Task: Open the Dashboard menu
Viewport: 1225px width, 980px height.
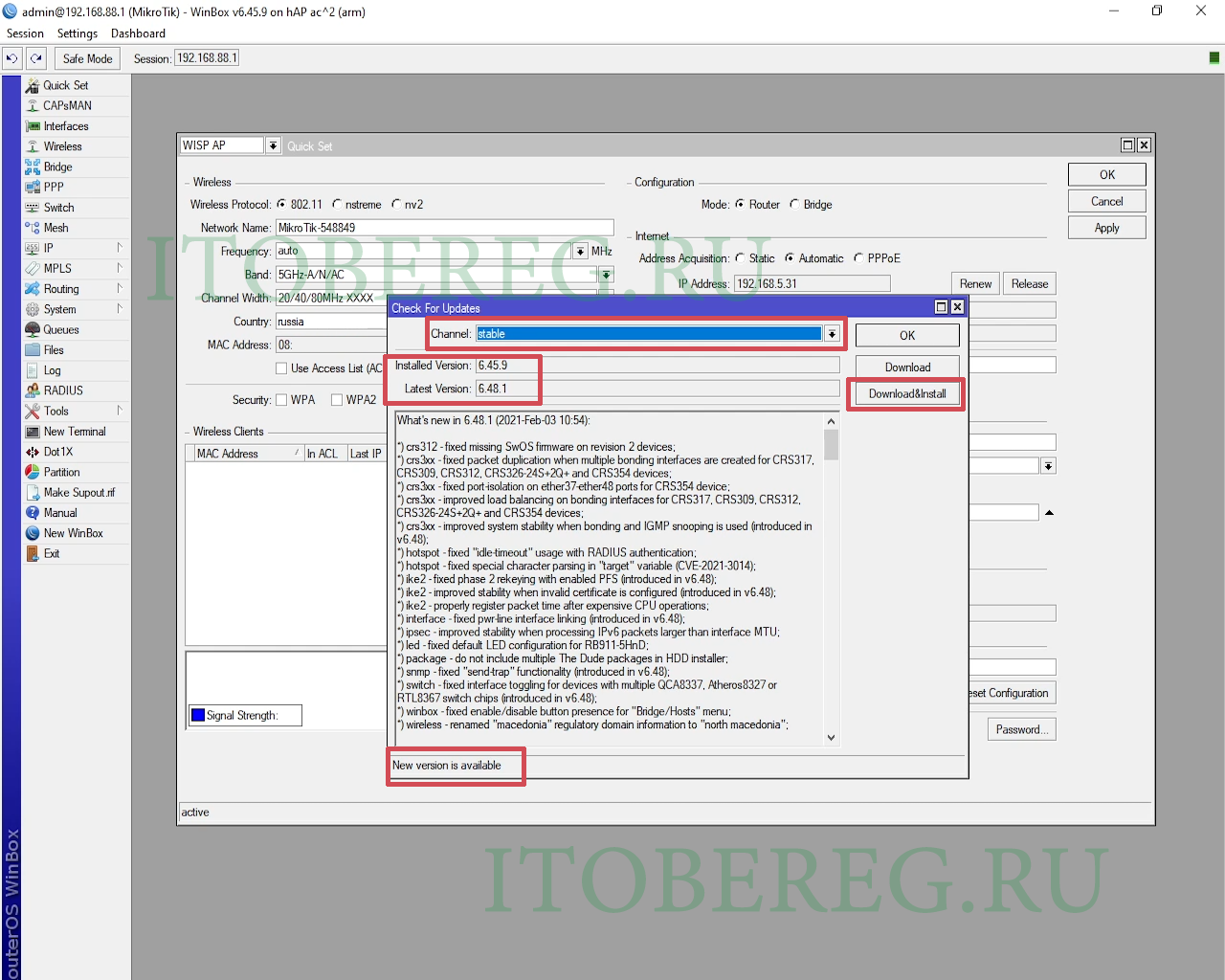Action: [x=138, y=33]
